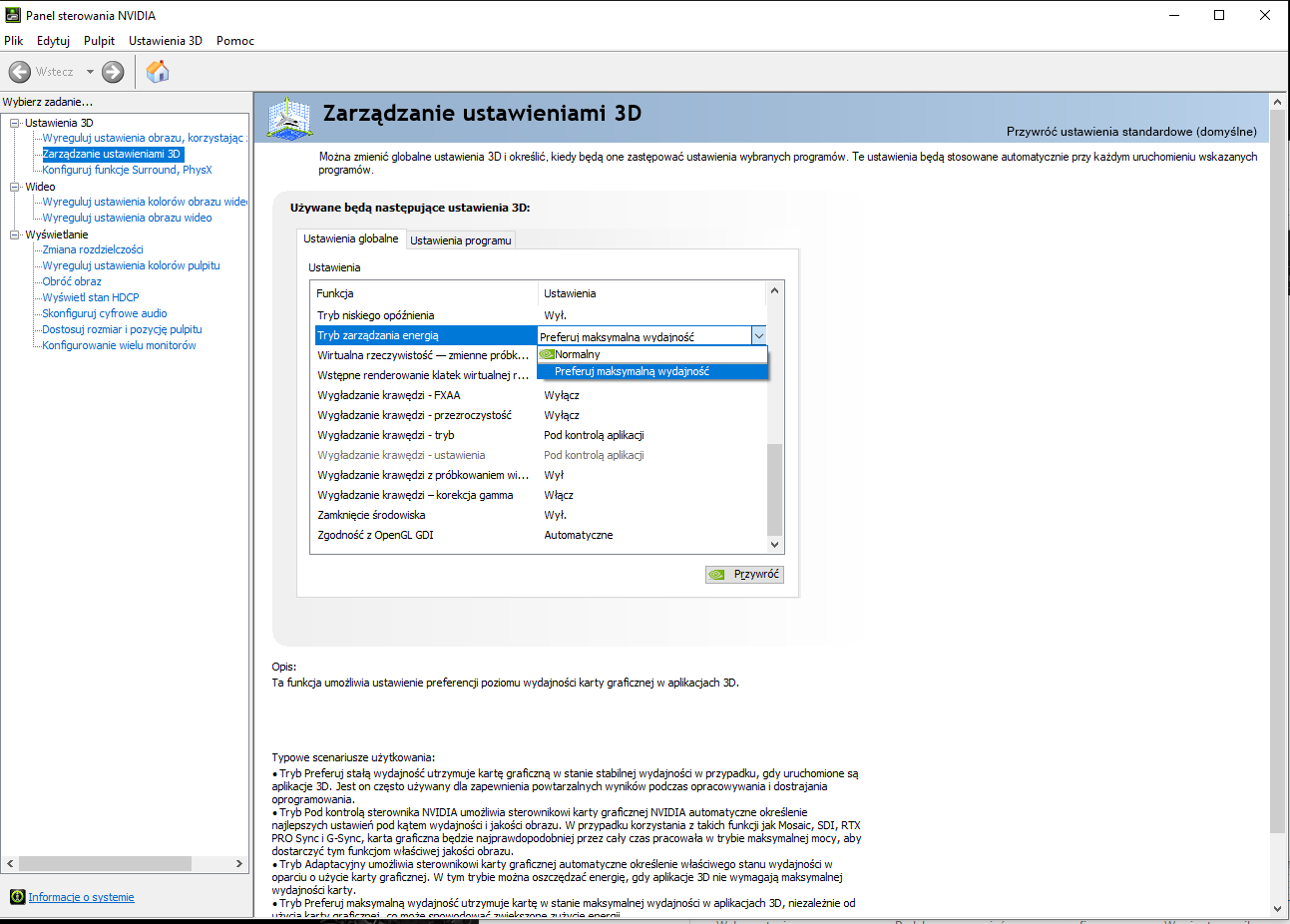
Task: Click the Ustawienia column header
Action: click(x=652, y=293)
